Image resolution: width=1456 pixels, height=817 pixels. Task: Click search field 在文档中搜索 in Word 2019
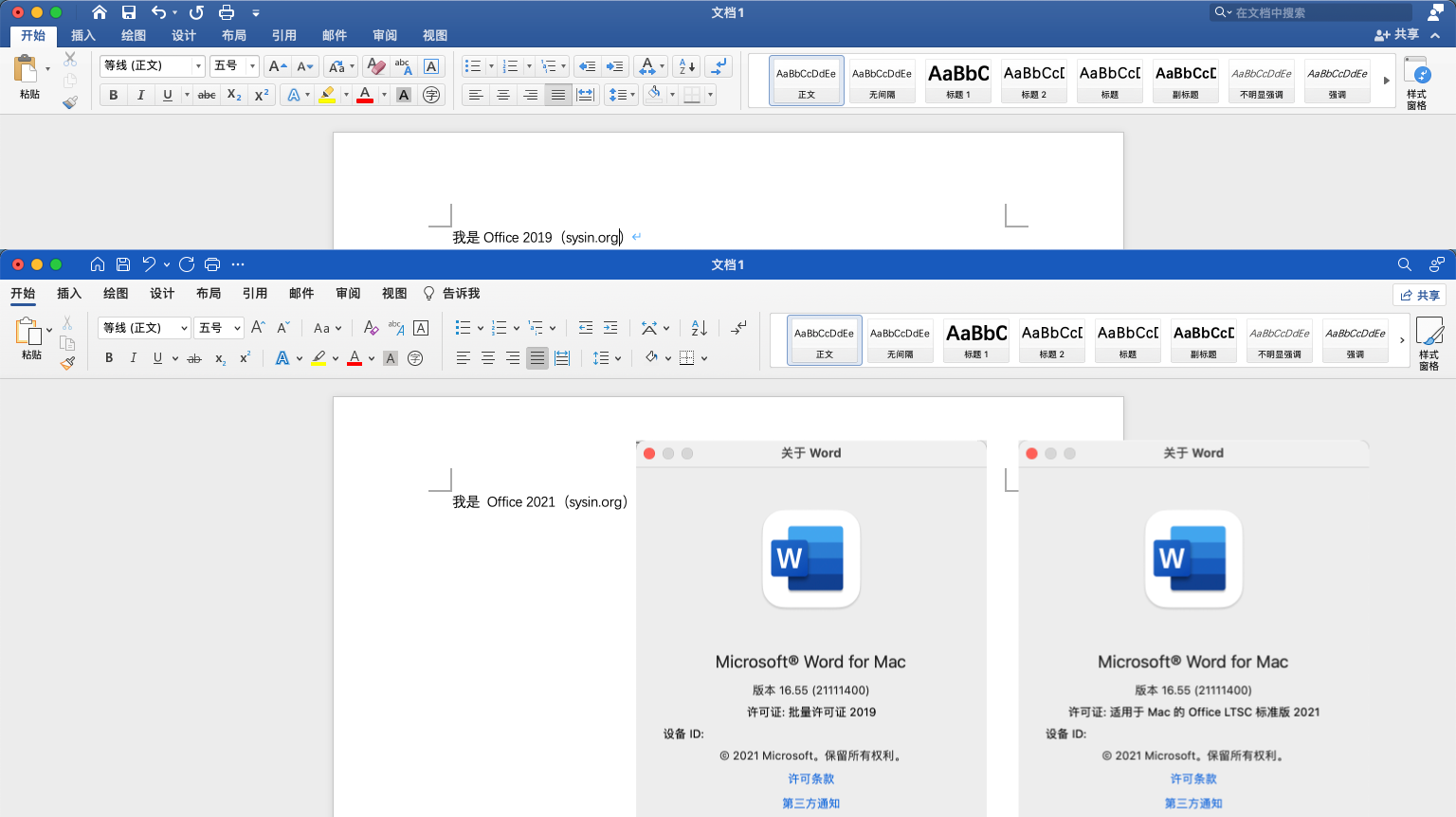[x=1312, y=12]
